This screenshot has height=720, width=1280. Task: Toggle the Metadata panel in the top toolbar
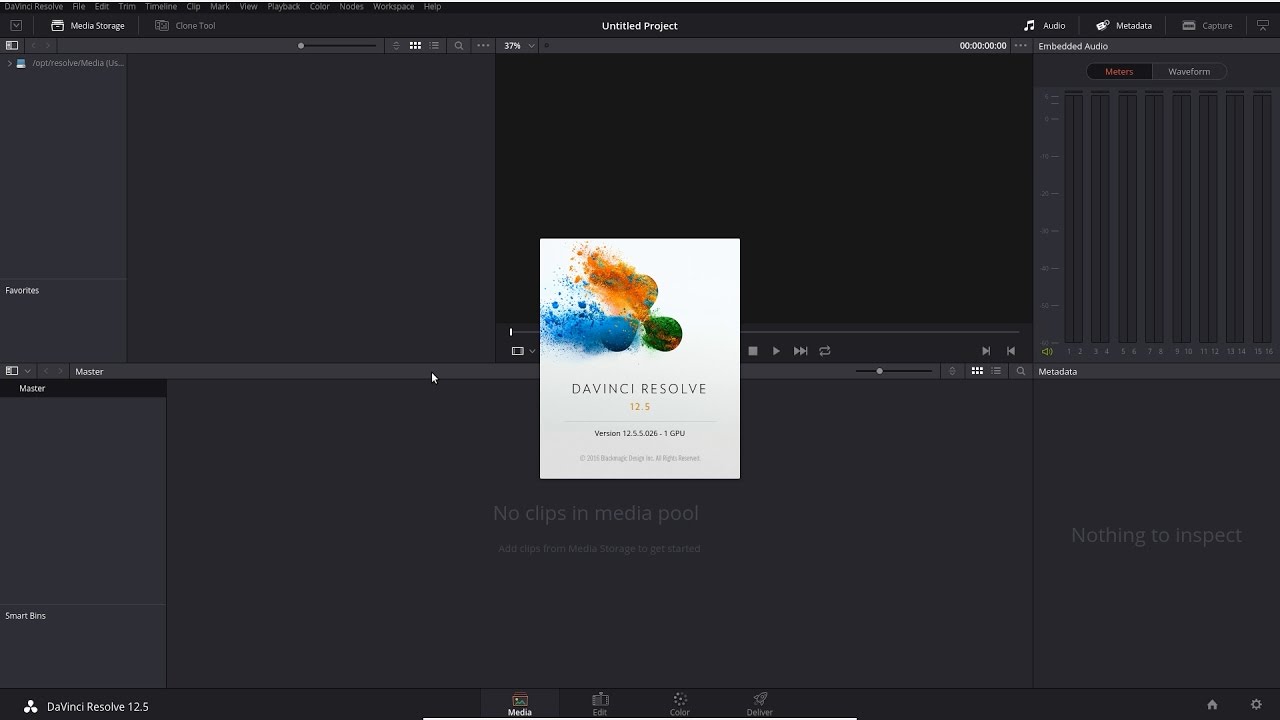pyautogui.click(x=1124, y=25)
